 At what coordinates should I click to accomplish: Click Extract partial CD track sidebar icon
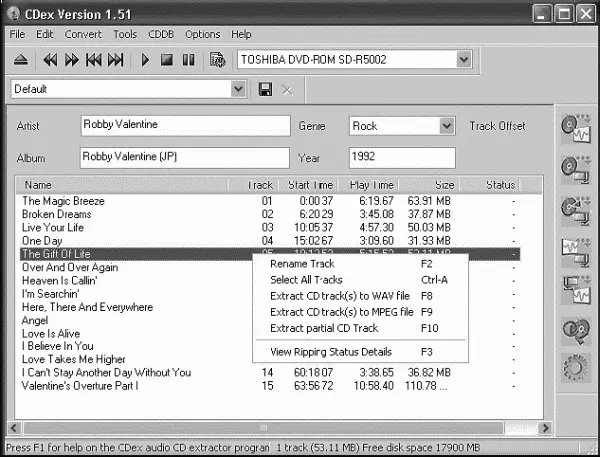tap(576, 211)
